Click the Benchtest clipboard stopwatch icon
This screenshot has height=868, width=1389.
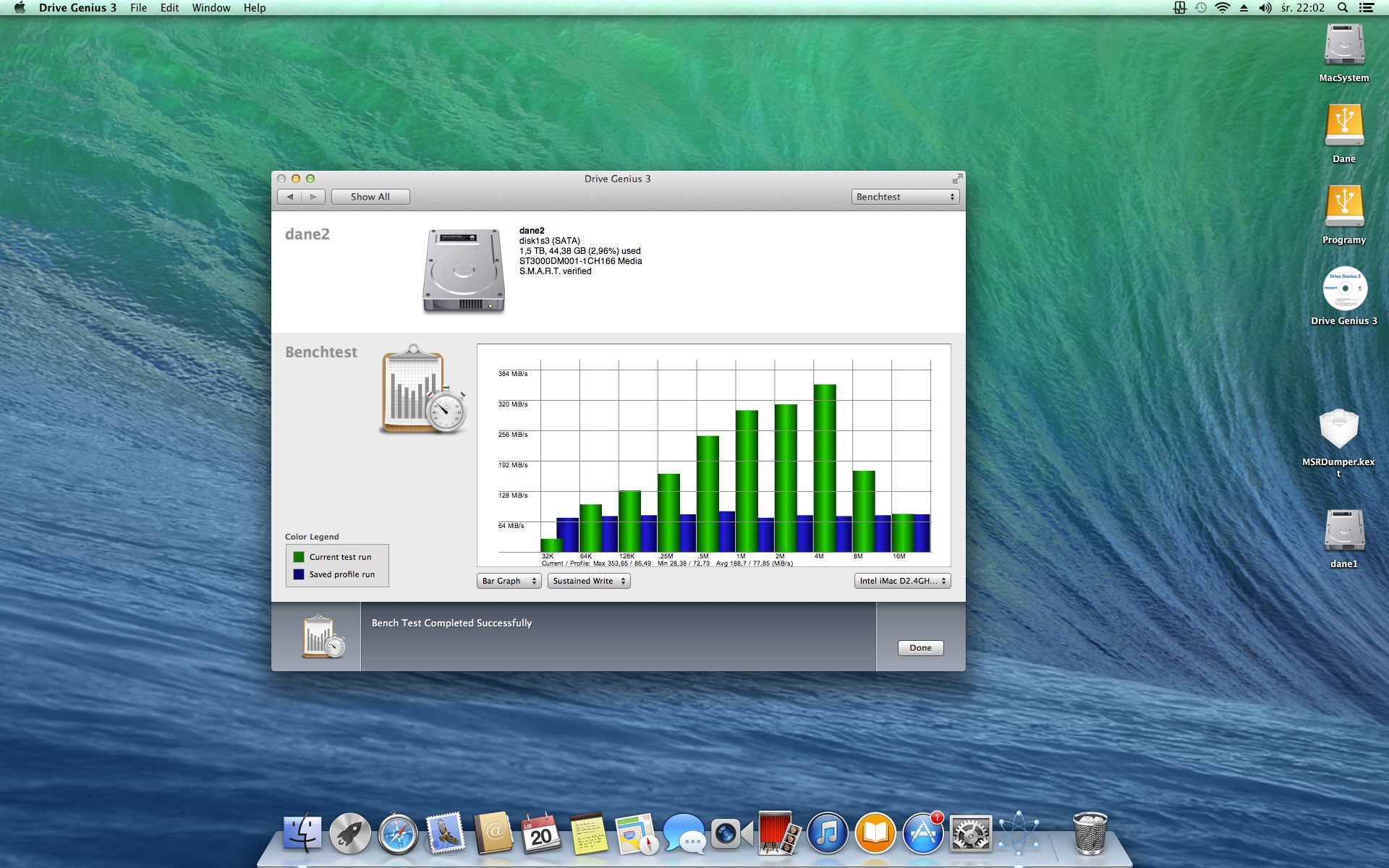click(x=423, y=389)
